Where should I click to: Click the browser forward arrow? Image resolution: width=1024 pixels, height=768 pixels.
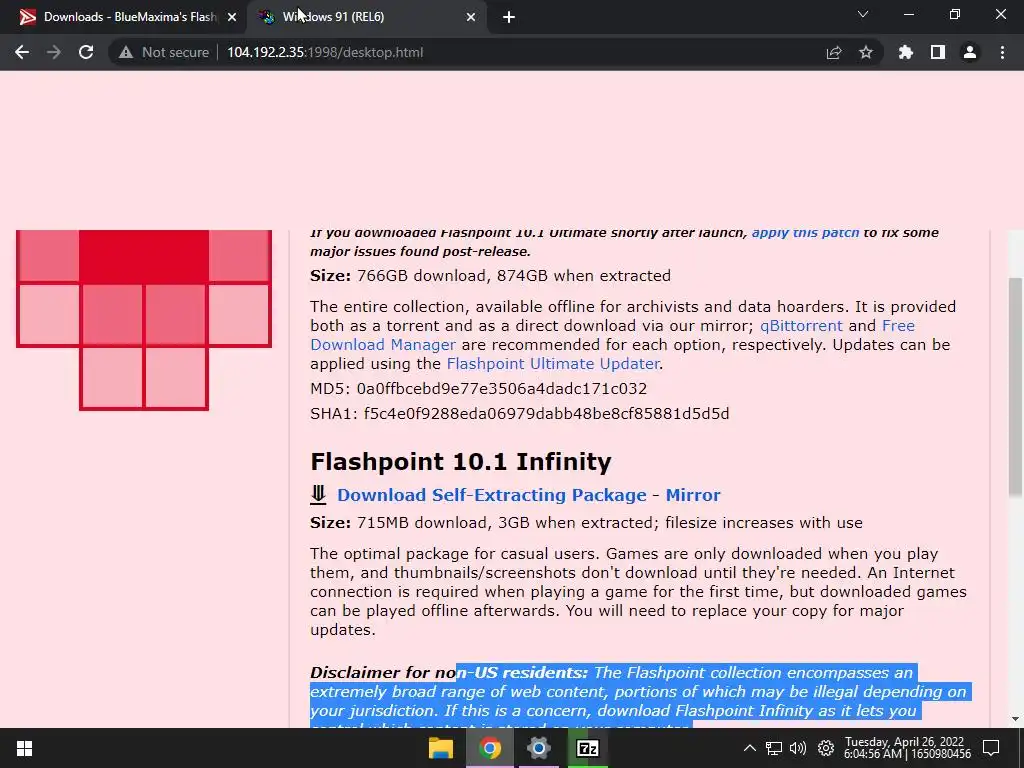point(54,52)
